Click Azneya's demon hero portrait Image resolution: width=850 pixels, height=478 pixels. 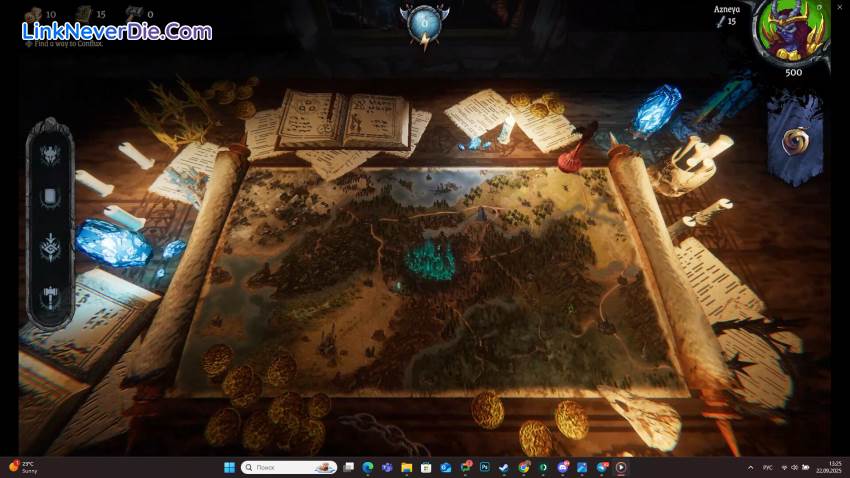point(792,32)
